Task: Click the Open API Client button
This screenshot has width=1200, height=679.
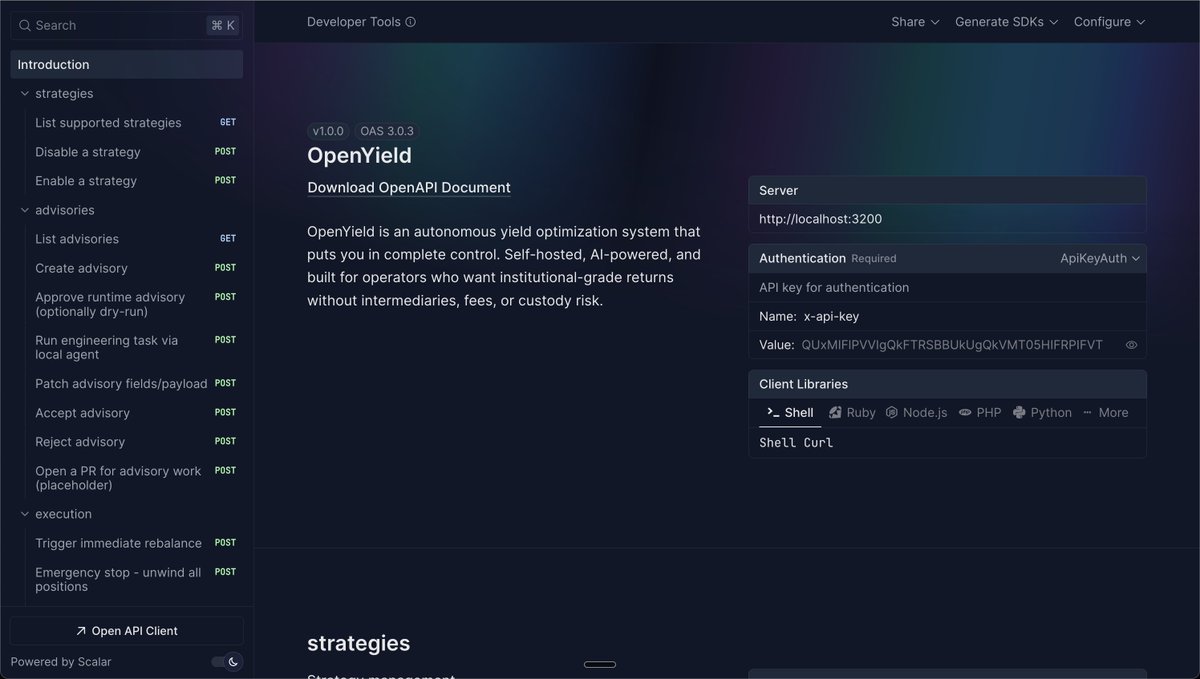Action: click(126, 631)
